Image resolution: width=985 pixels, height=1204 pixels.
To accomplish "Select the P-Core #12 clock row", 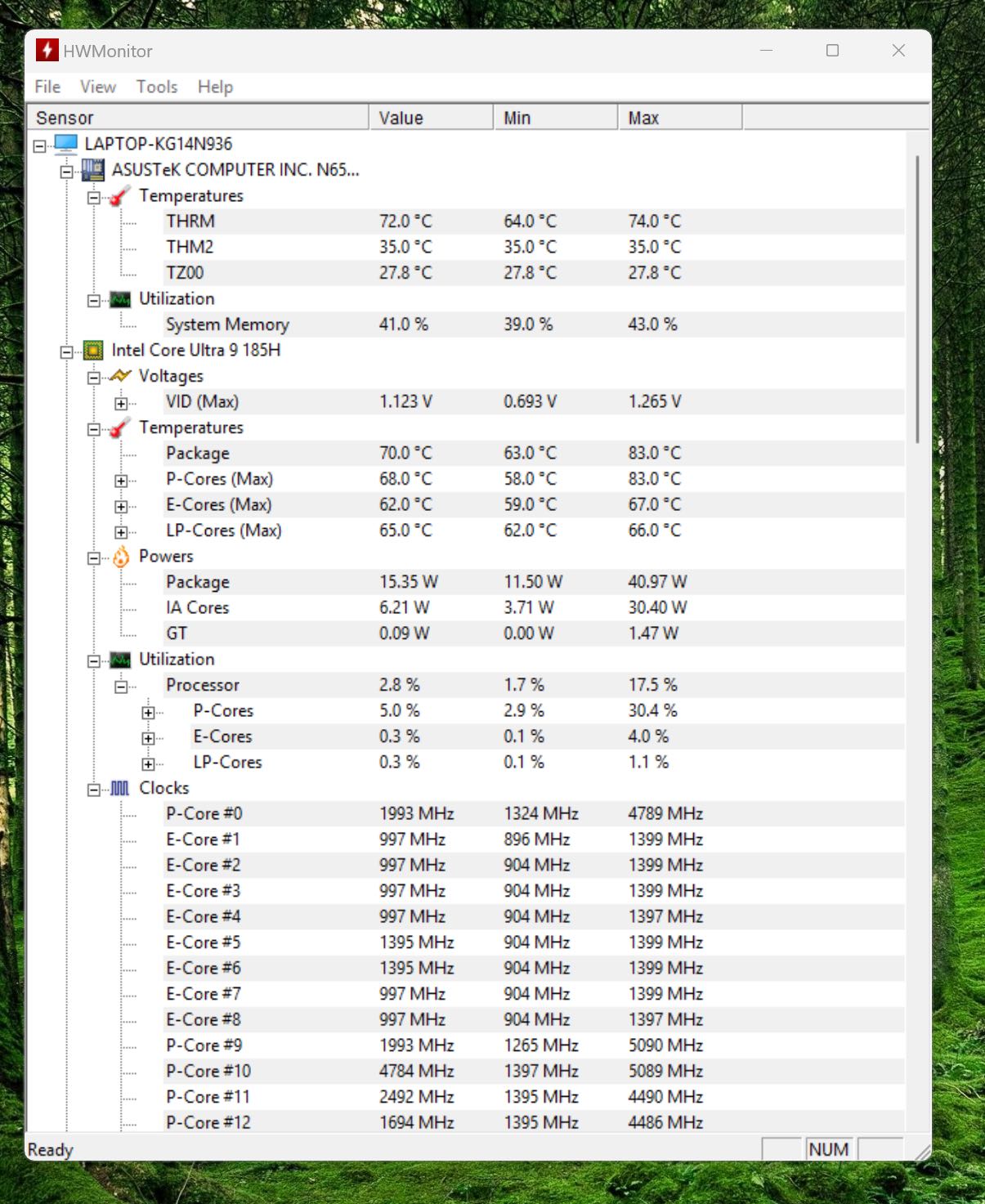I will click(x=535, y=1122).
